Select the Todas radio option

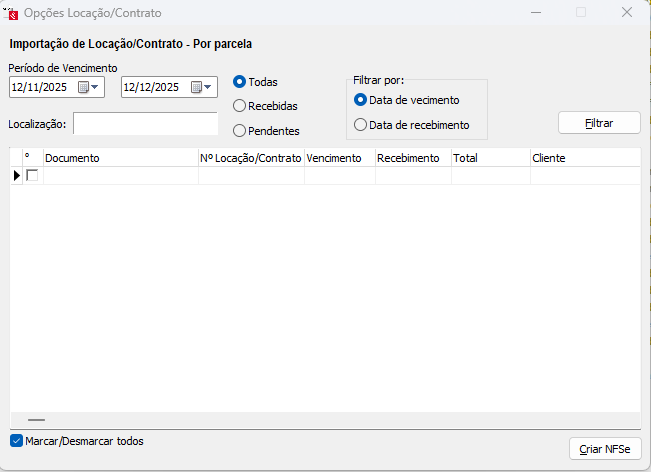pyautogui.click(x=239, y=82)
